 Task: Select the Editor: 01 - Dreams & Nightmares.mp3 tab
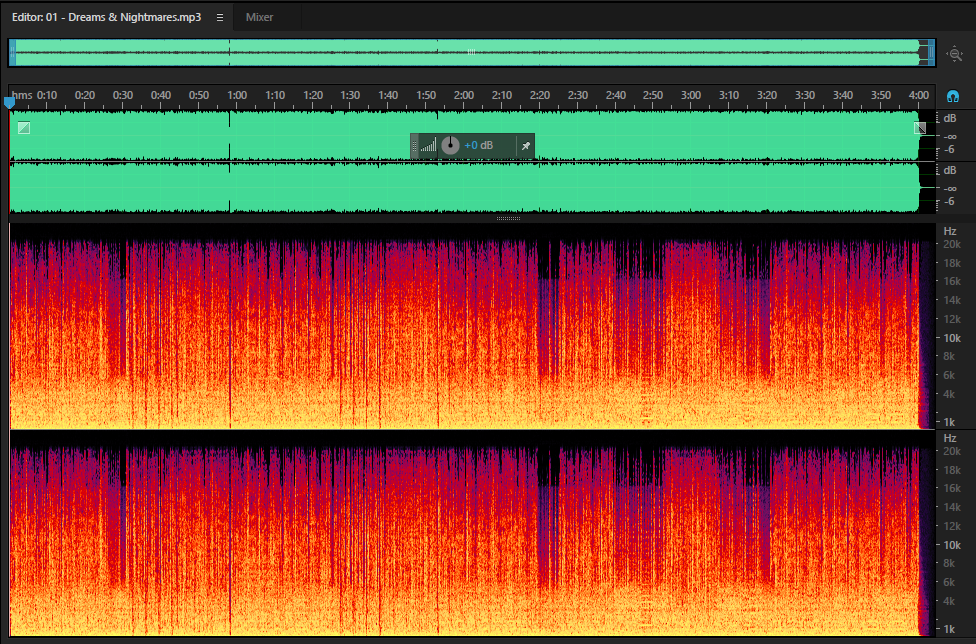[x=106, y=17]
